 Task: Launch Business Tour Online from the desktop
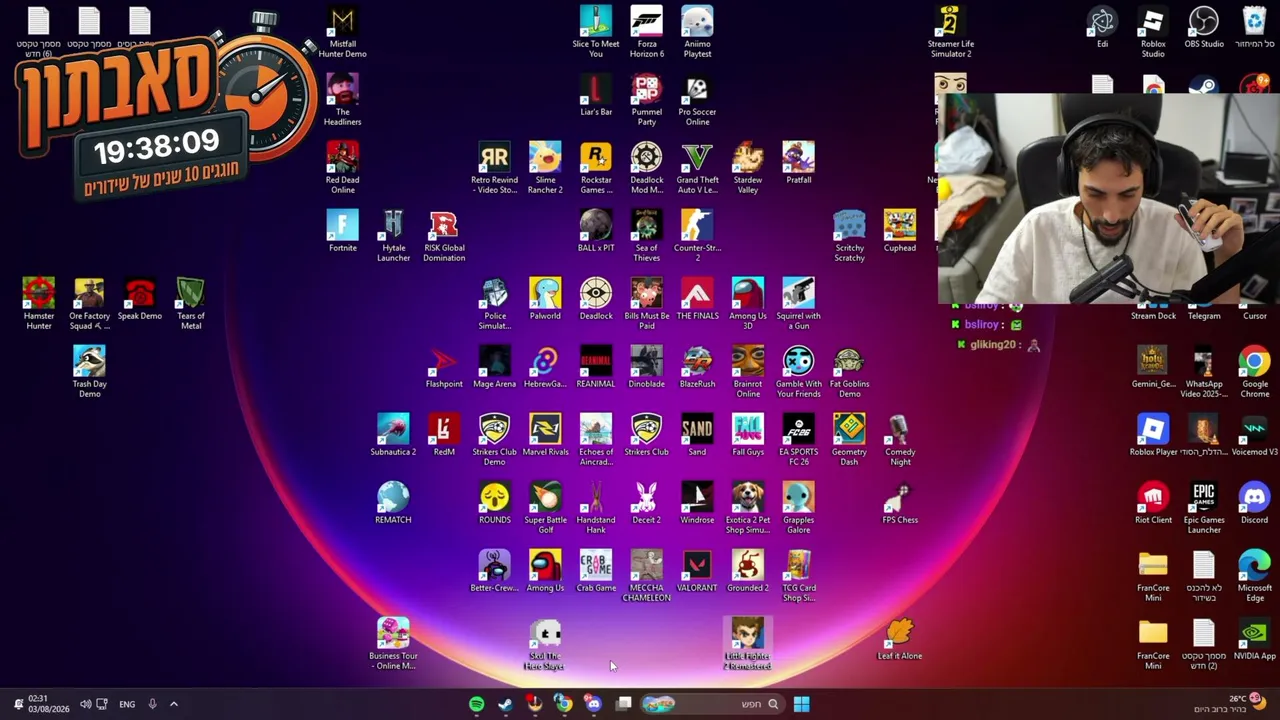tap(393, 644)
